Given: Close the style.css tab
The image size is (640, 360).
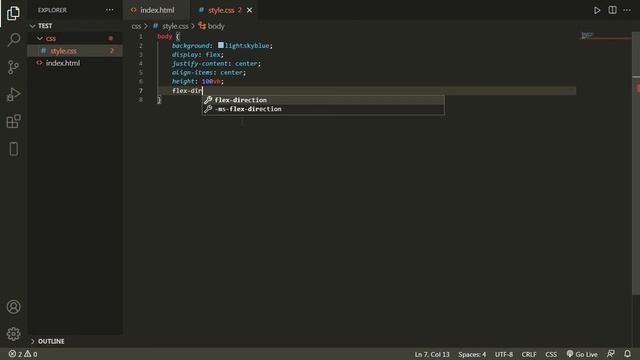Looking at the screenshot, I should [249, 10].
